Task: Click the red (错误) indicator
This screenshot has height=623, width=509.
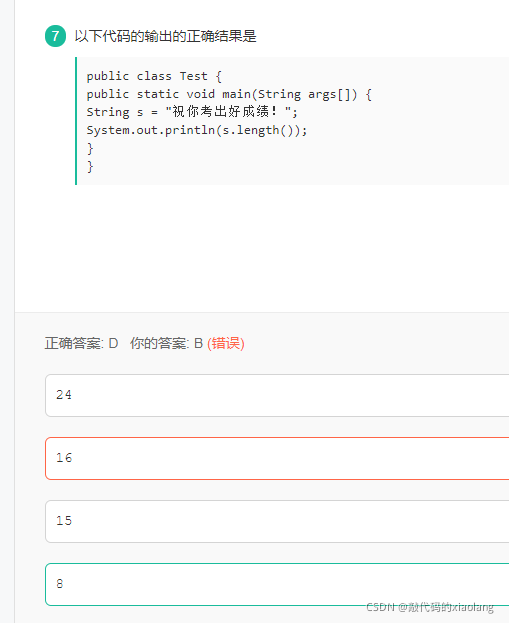Action: pos(226,343)
